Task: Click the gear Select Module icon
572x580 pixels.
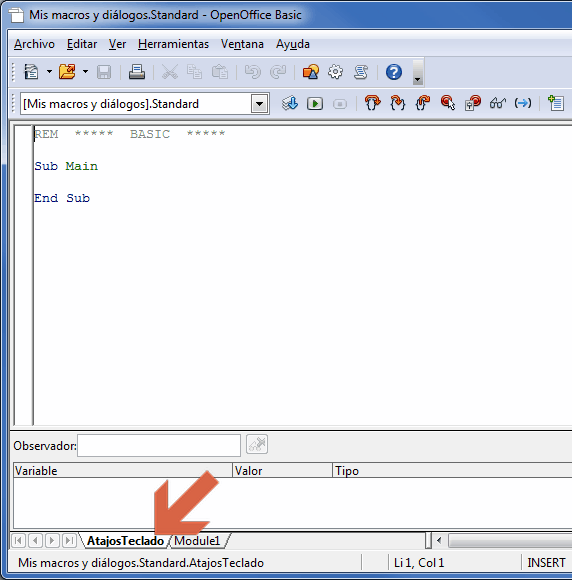Action: coord(336,72)
